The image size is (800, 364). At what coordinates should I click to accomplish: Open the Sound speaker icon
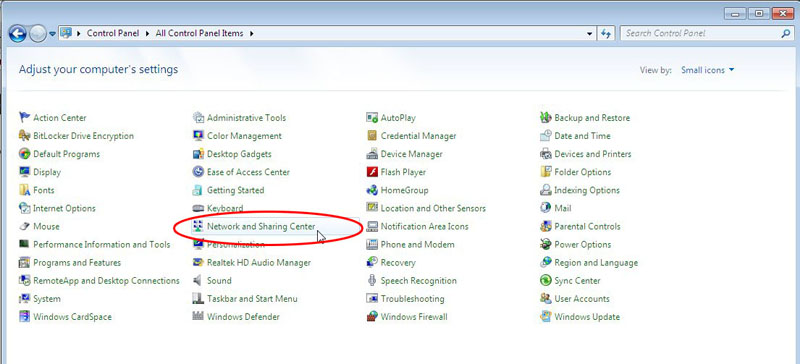198,281
